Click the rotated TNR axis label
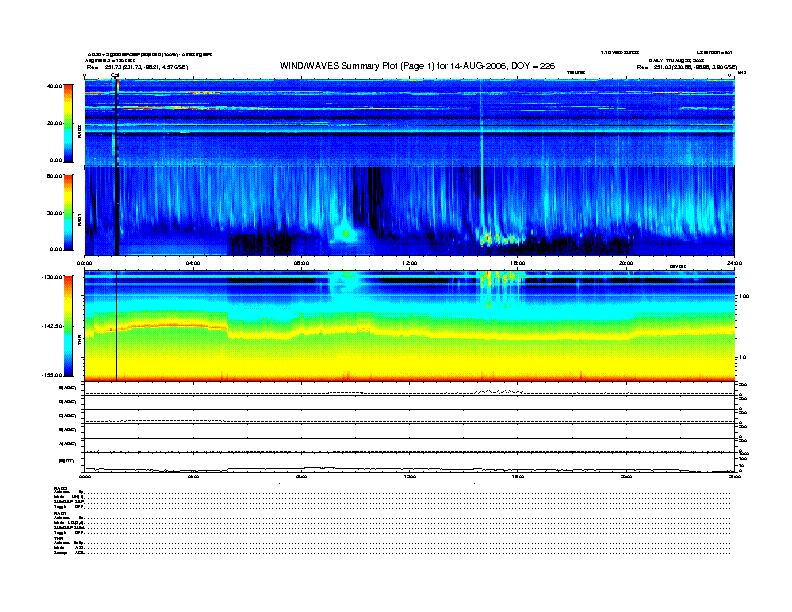Image resolution: width=792 pixels, height=612 pixels. 79,342
